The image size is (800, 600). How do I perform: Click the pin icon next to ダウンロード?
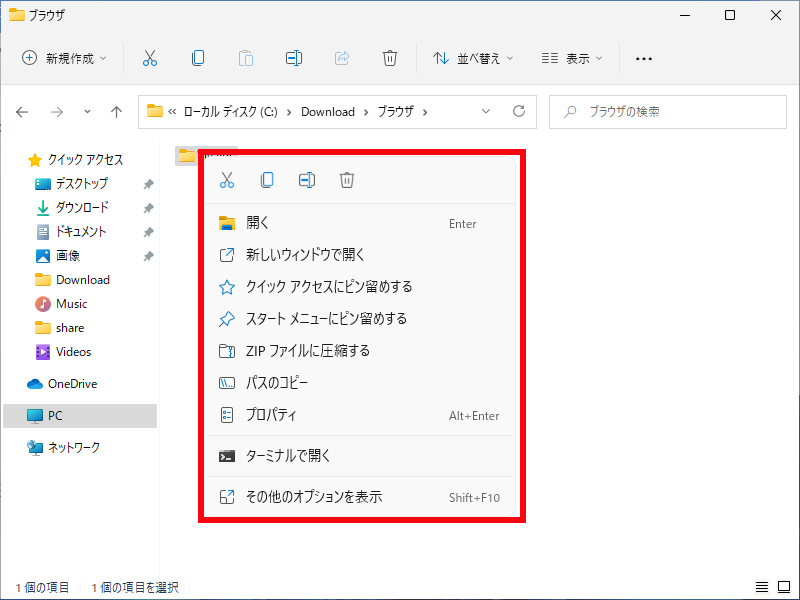pyautogui.click(x=148, y=208)
